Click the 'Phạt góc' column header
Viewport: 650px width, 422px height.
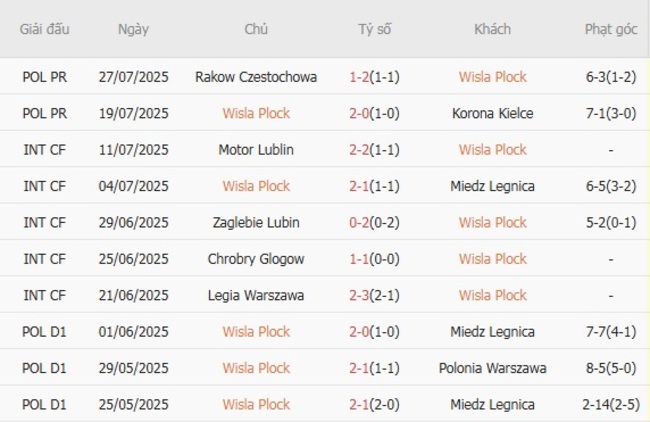tap(609, 29)
